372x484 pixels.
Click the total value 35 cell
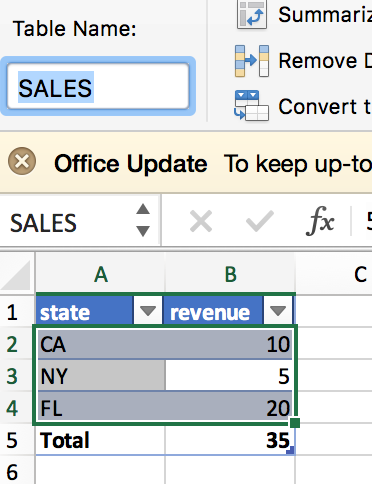[x=229, y=440]
